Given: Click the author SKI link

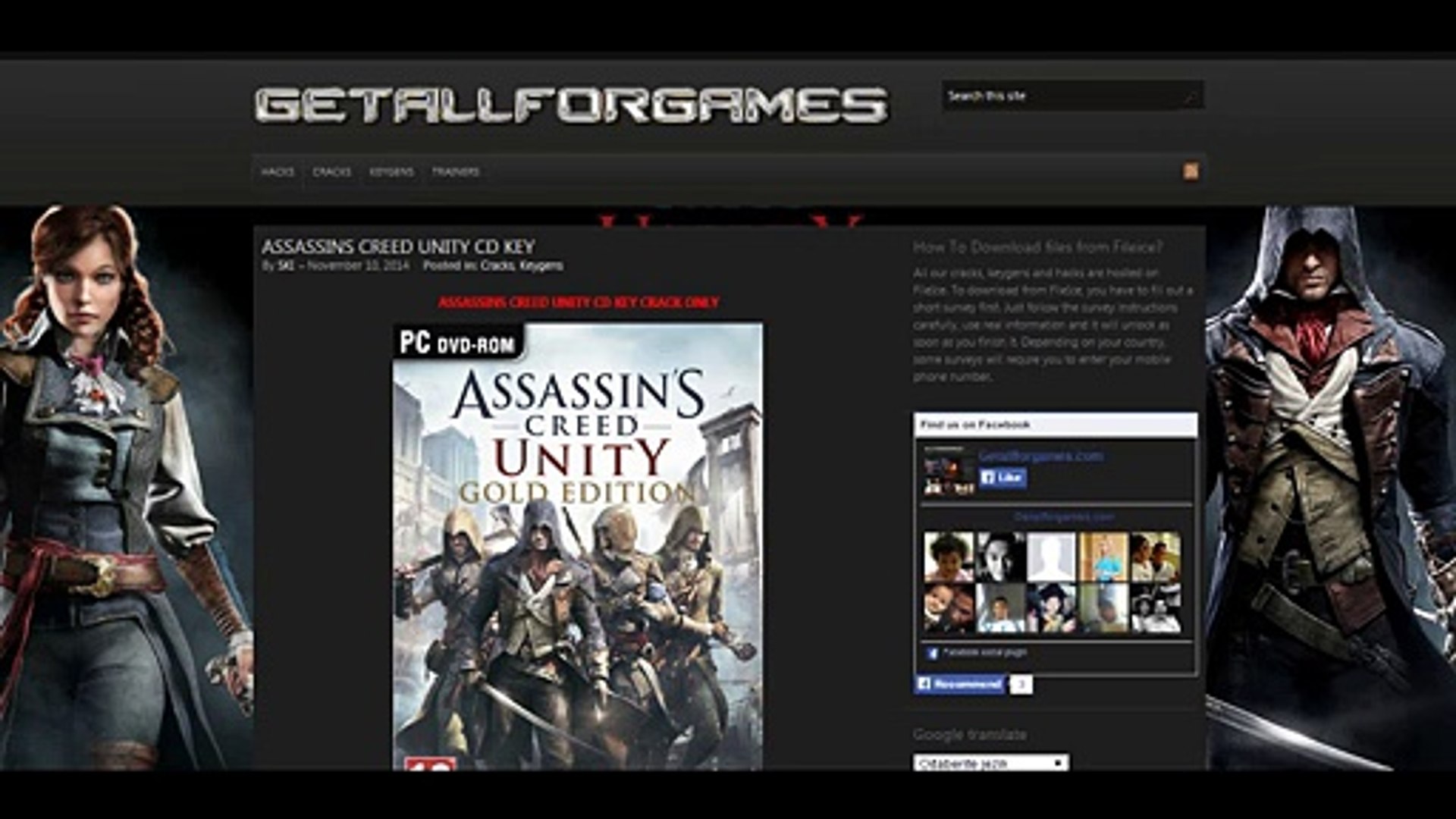Looking at the screenshot, I should (x=286, y=265).
